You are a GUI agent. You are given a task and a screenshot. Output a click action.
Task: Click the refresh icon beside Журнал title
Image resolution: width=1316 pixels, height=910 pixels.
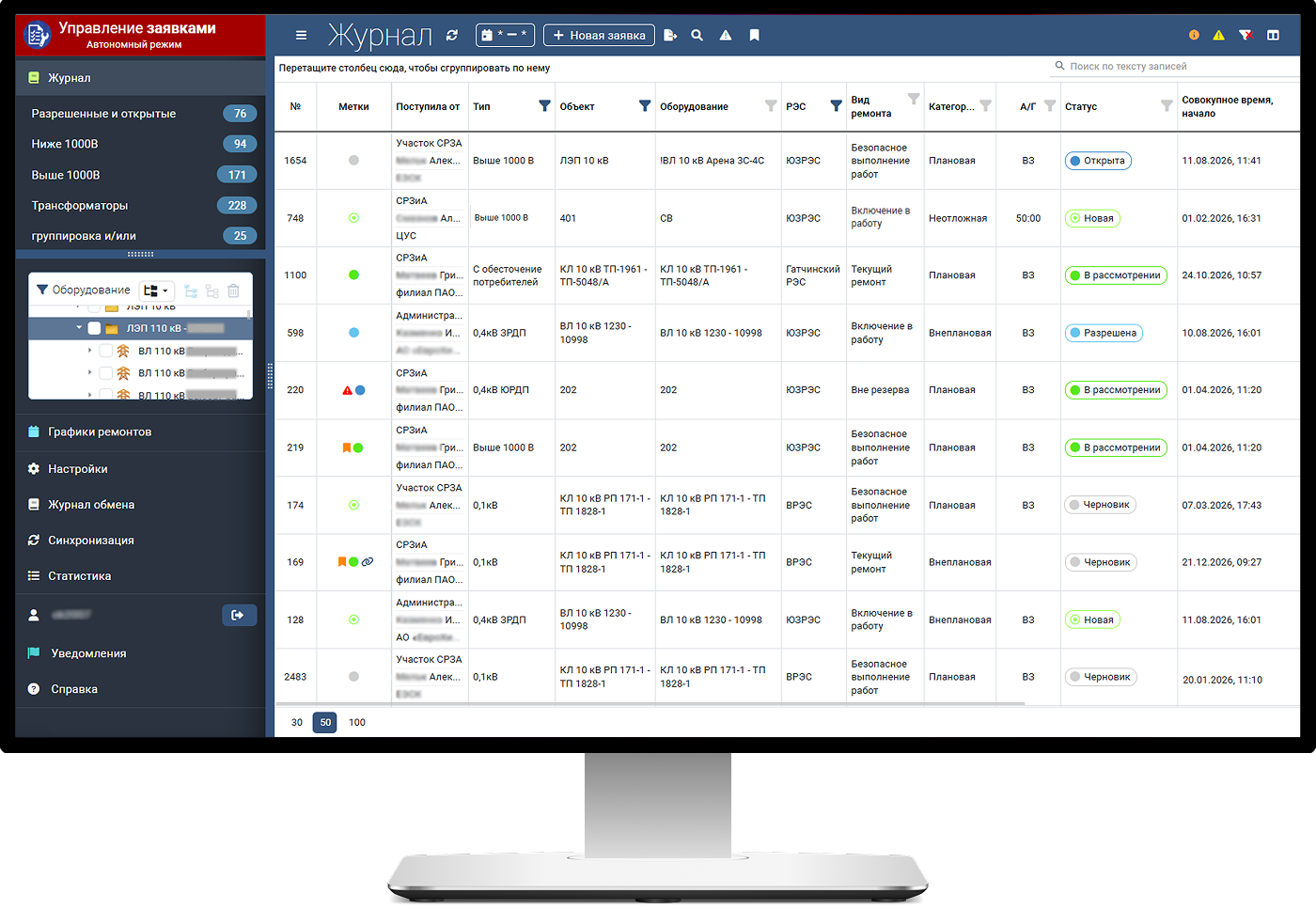point(452,36)
